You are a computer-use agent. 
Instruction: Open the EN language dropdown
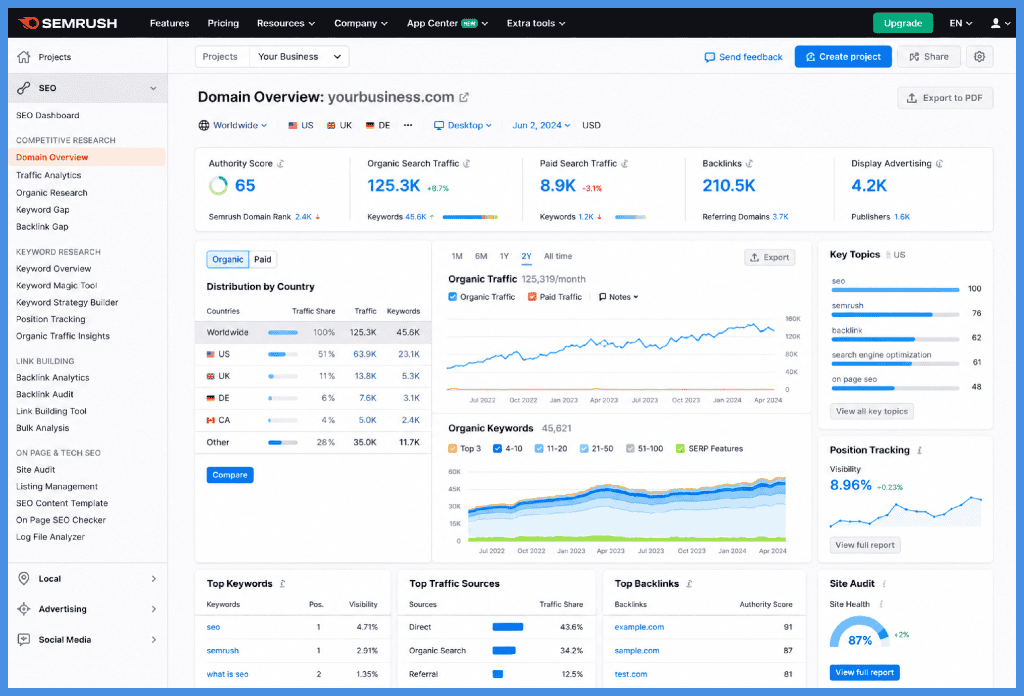(x=961, y=23)
